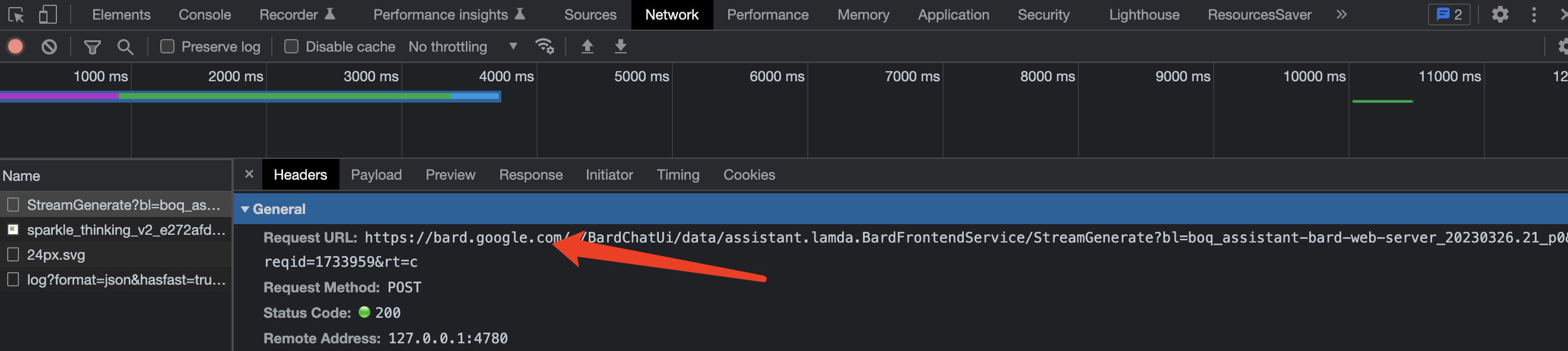Switch to the Sources tab
Image resolution: width=1568 pixels, height=351 pixels.
[590, 15]
